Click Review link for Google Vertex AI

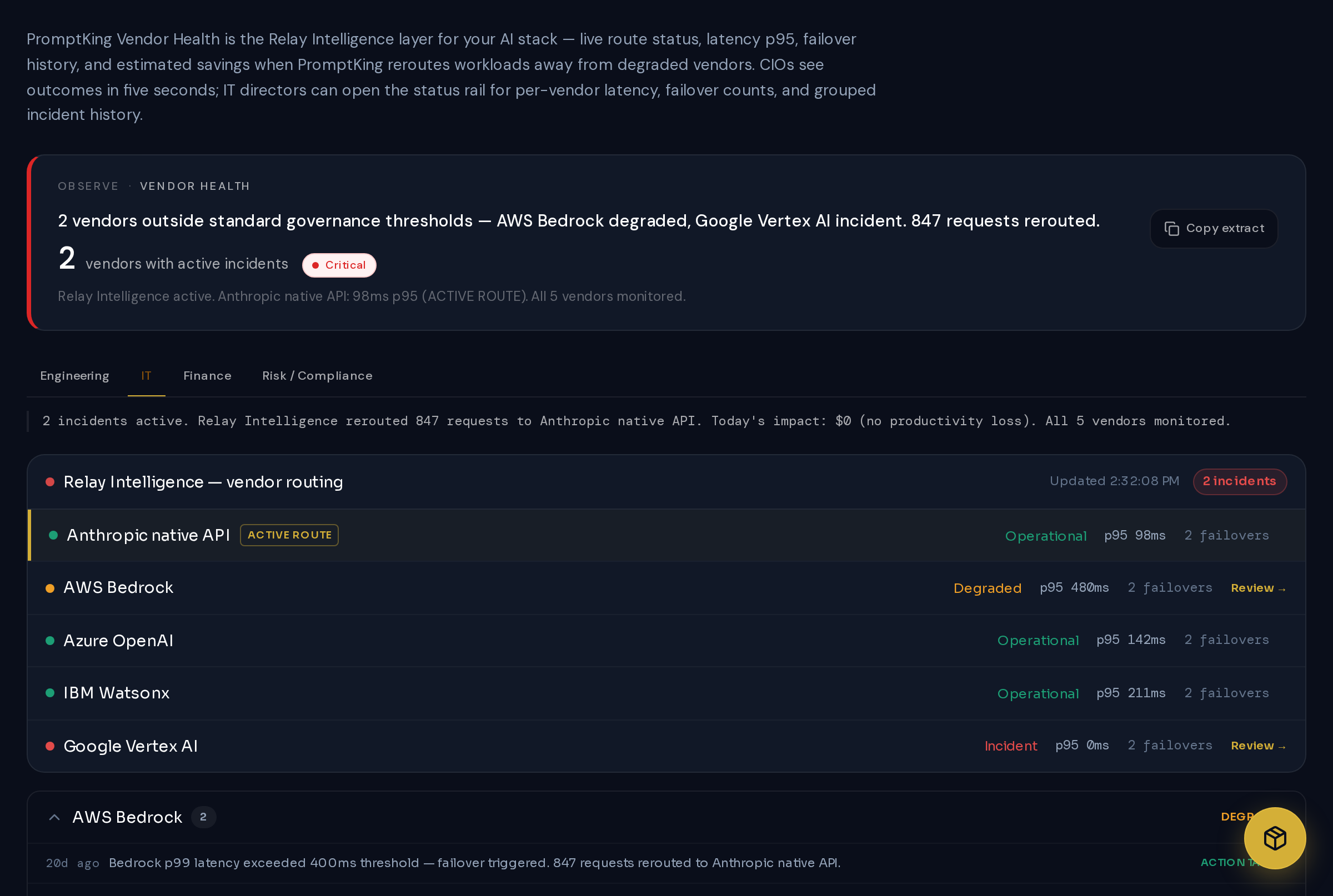coord(1258,746)
